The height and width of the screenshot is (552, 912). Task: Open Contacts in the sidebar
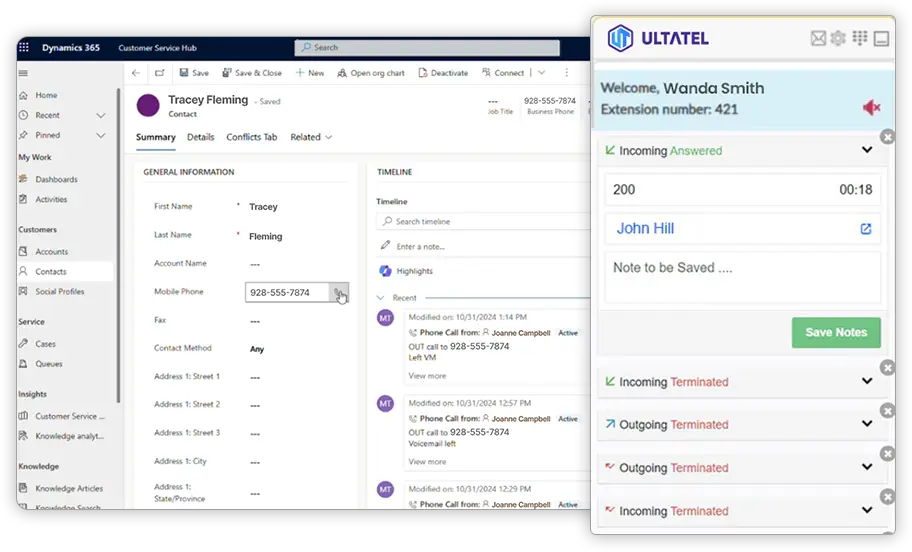click(51, 272)
